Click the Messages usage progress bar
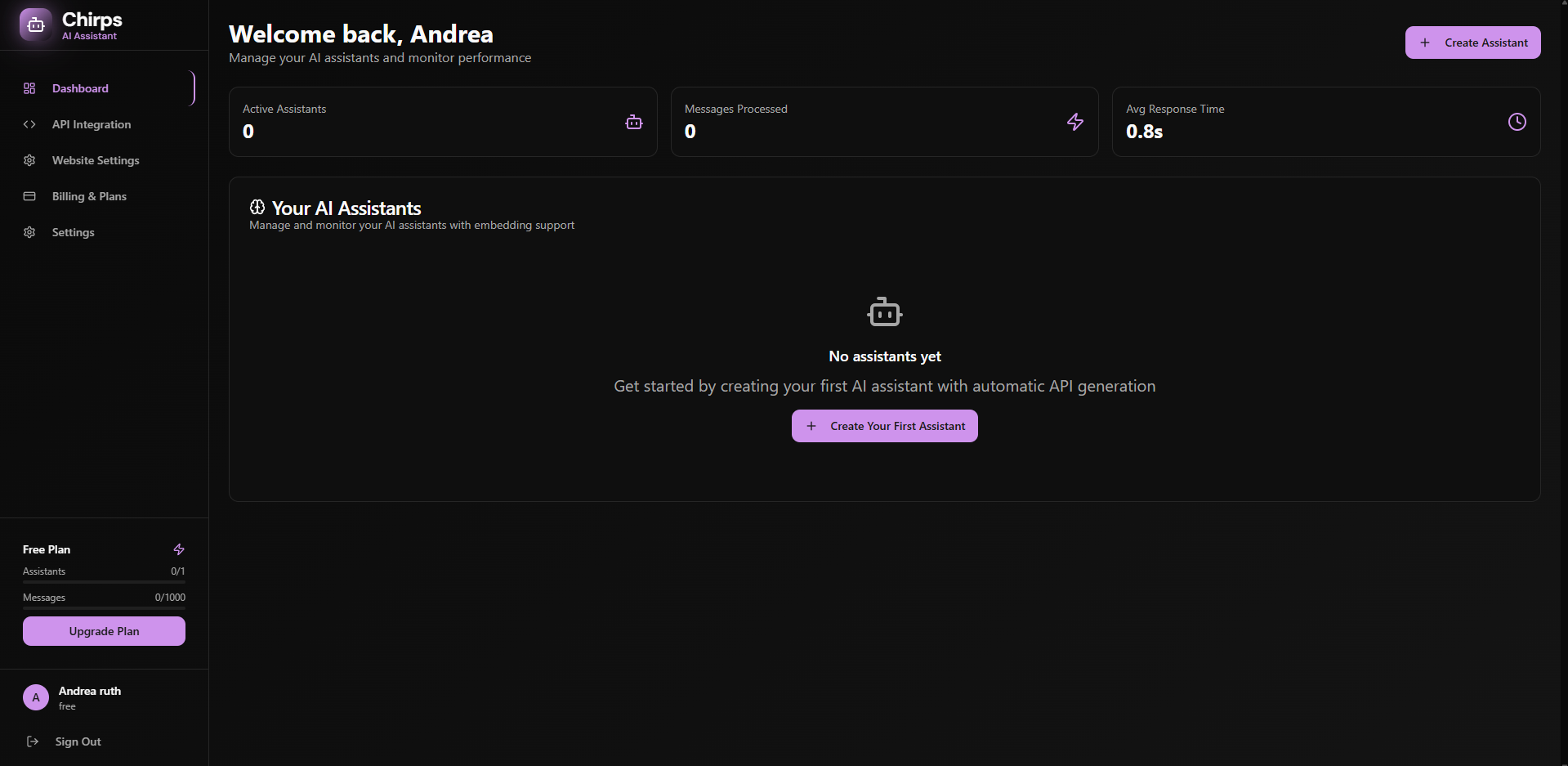This screenshot has height=766, width=1568. point(104,608)
